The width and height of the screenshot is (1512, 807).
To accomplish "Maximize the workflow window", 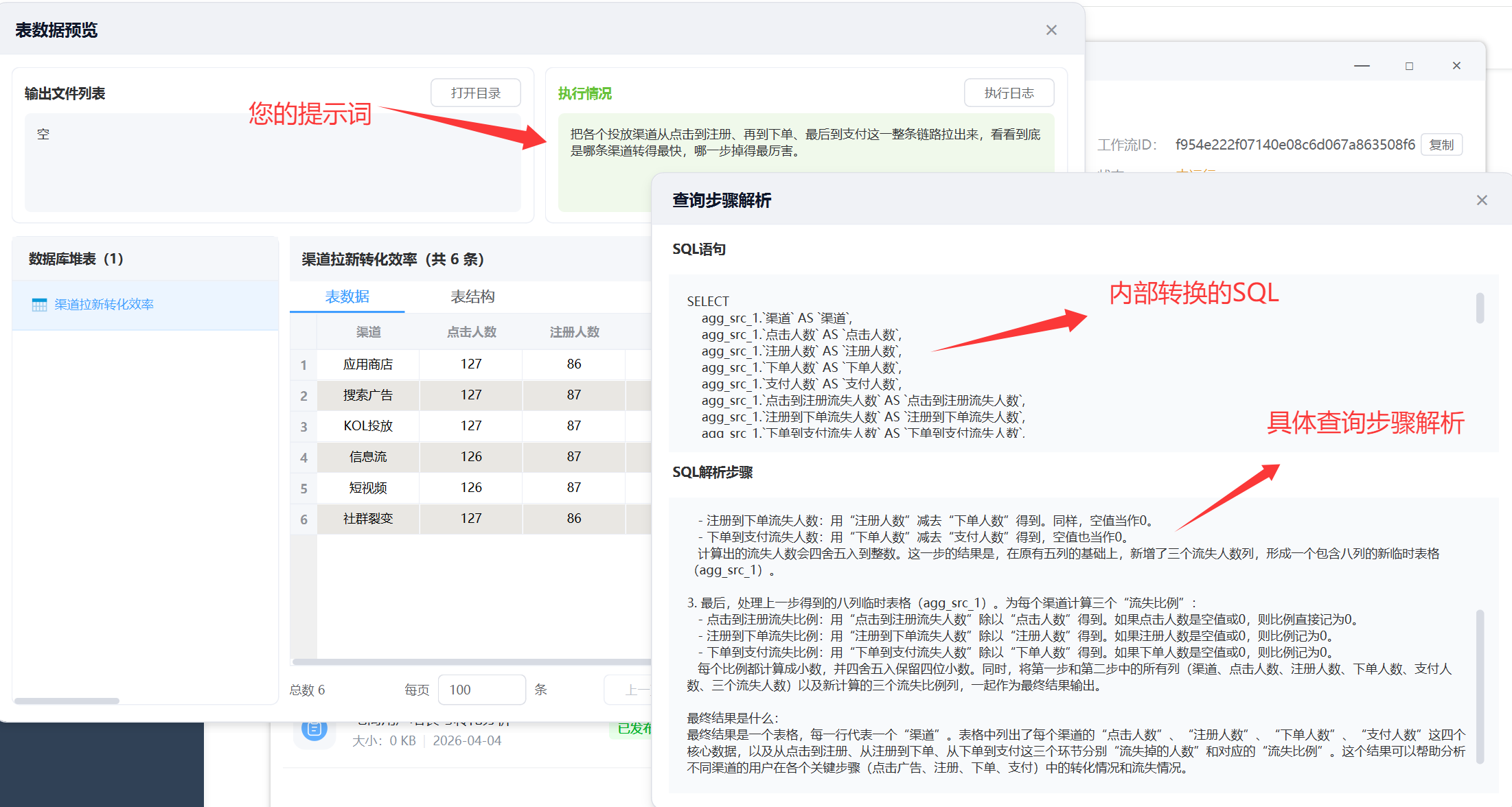I will pos(1409,66).
